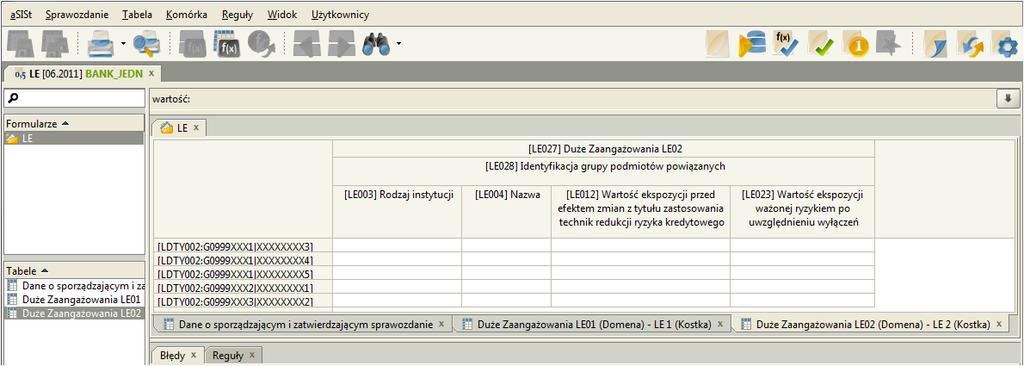The image size is (1024, 366).
Task: Open the Komórka menu
Action: 187,14
